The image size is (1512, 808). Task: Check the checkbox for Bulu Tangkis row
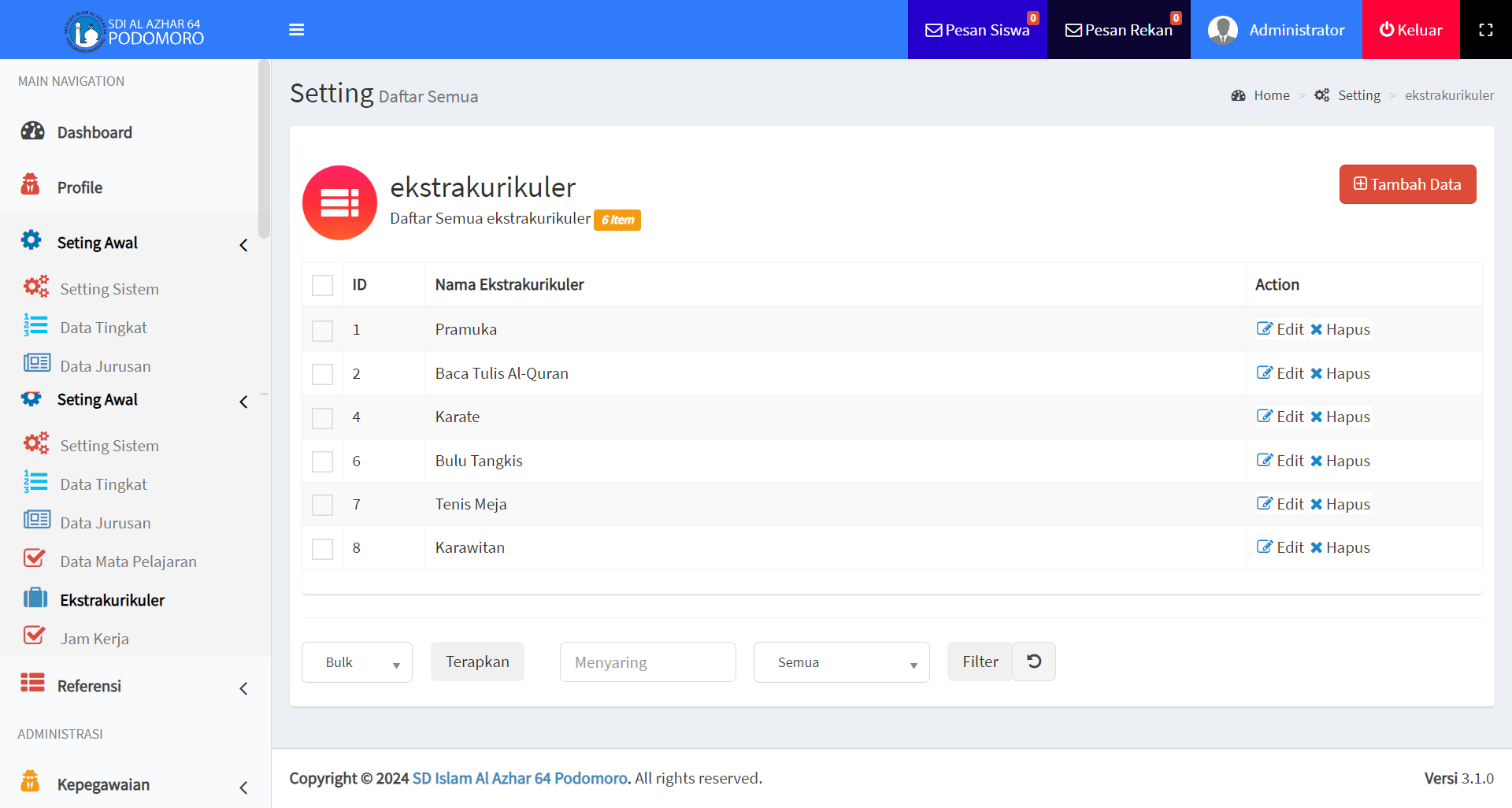pyautogui.click(x=322, y=461)
